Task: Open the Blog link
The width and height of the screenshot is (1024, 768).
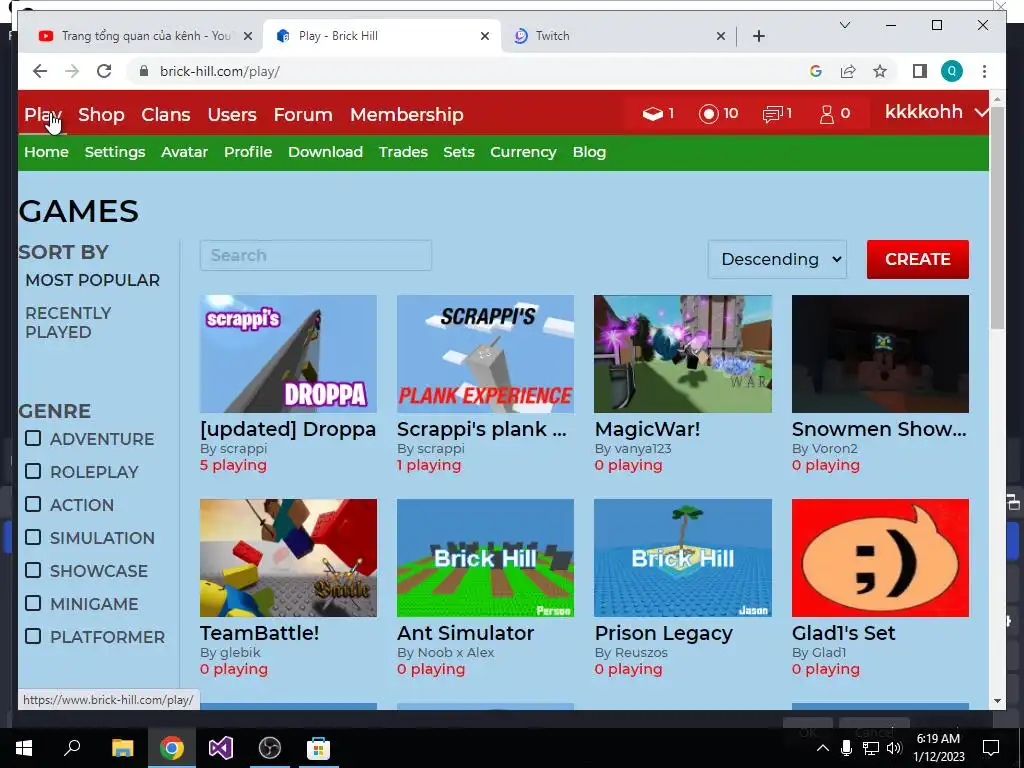Action: point(589,152)
